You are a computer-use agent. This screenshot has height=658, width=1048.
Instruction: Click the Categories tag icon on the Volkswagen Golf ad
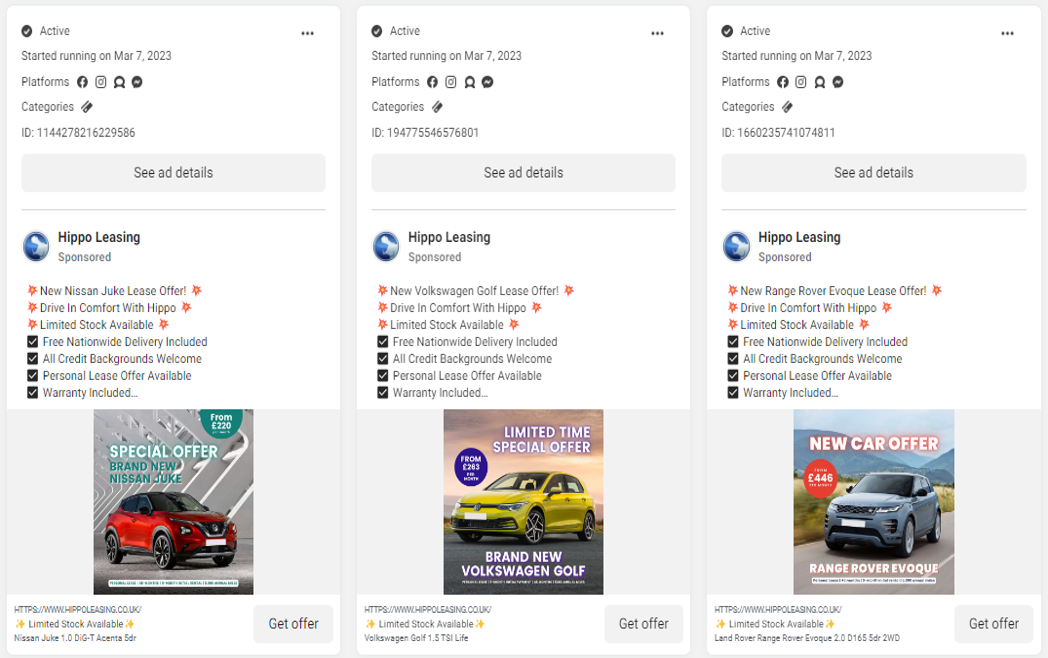[x=437, y=106]
